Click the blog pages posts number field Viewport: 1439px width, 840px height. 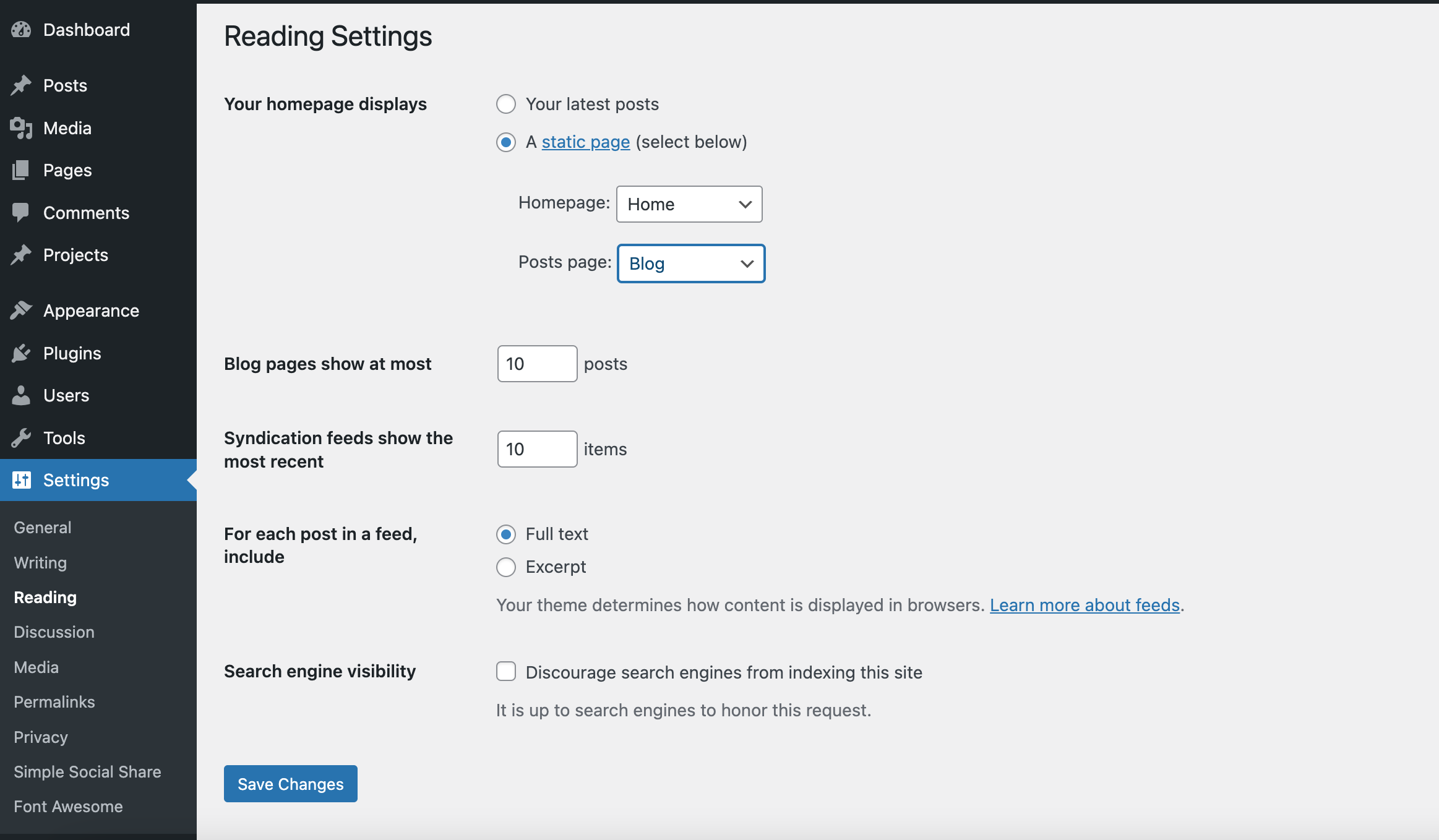tap(537, 364)
